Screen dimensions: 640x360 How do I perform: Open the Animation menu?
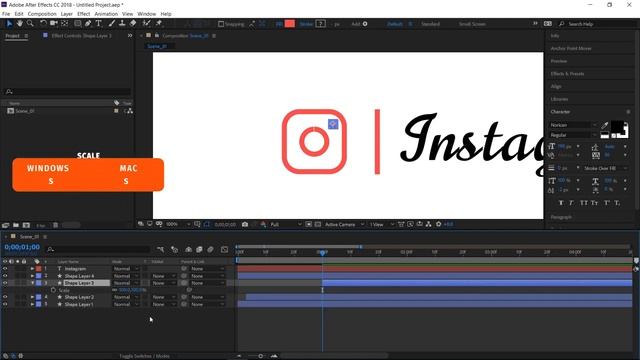[106, 14]
